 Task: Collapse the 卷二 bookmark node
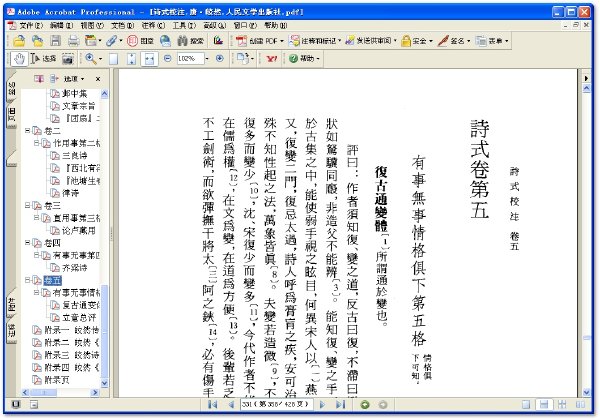tap(27, 131)
